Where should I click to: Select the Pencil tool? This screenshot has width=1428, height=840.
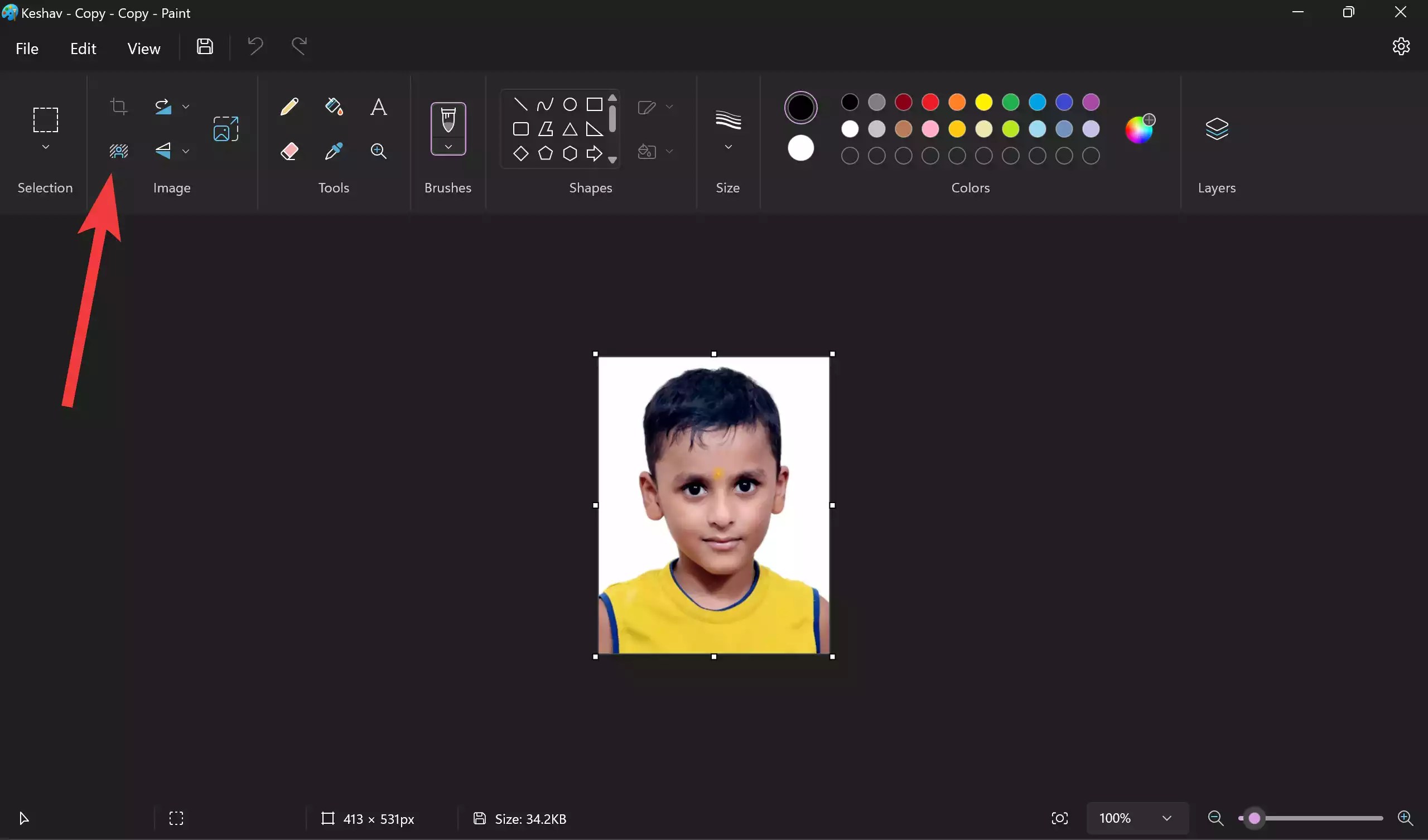(289, 106)
